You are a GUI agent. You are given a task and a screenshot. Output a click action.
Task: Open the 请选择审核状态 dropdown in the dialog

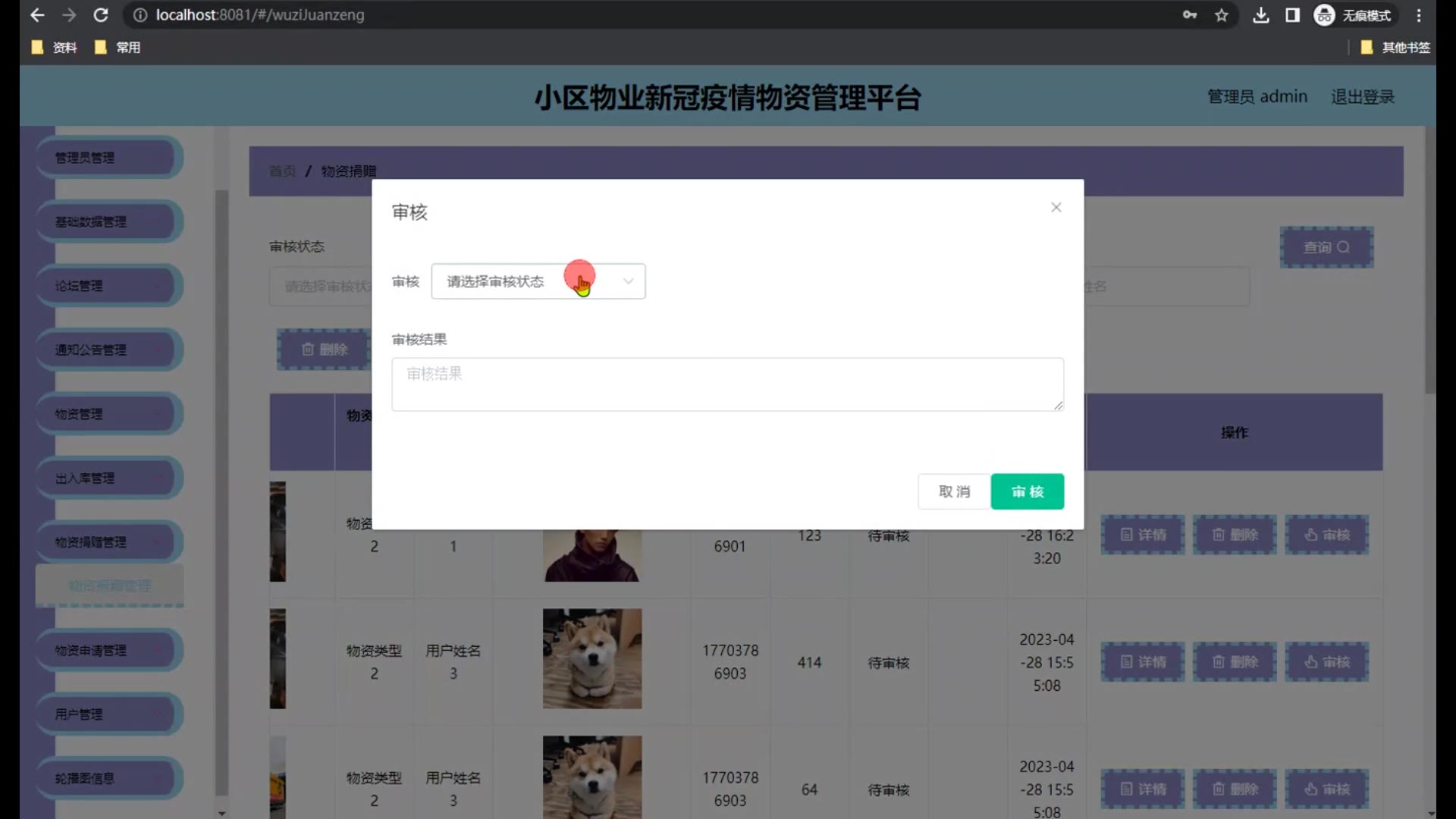click(538, 281)
